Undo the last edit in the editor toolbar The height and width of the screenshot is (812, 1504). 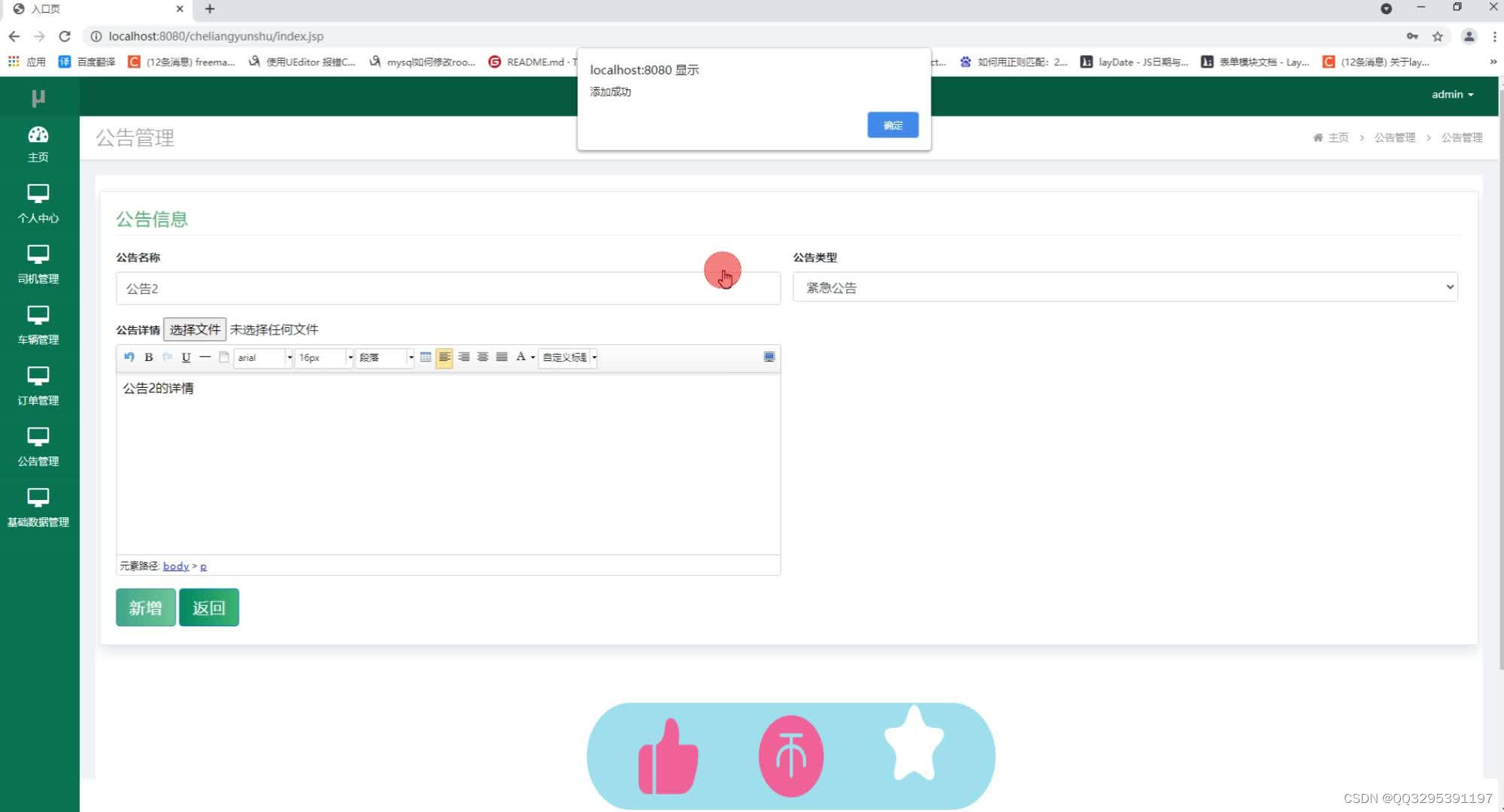click(x=129, y=357)
